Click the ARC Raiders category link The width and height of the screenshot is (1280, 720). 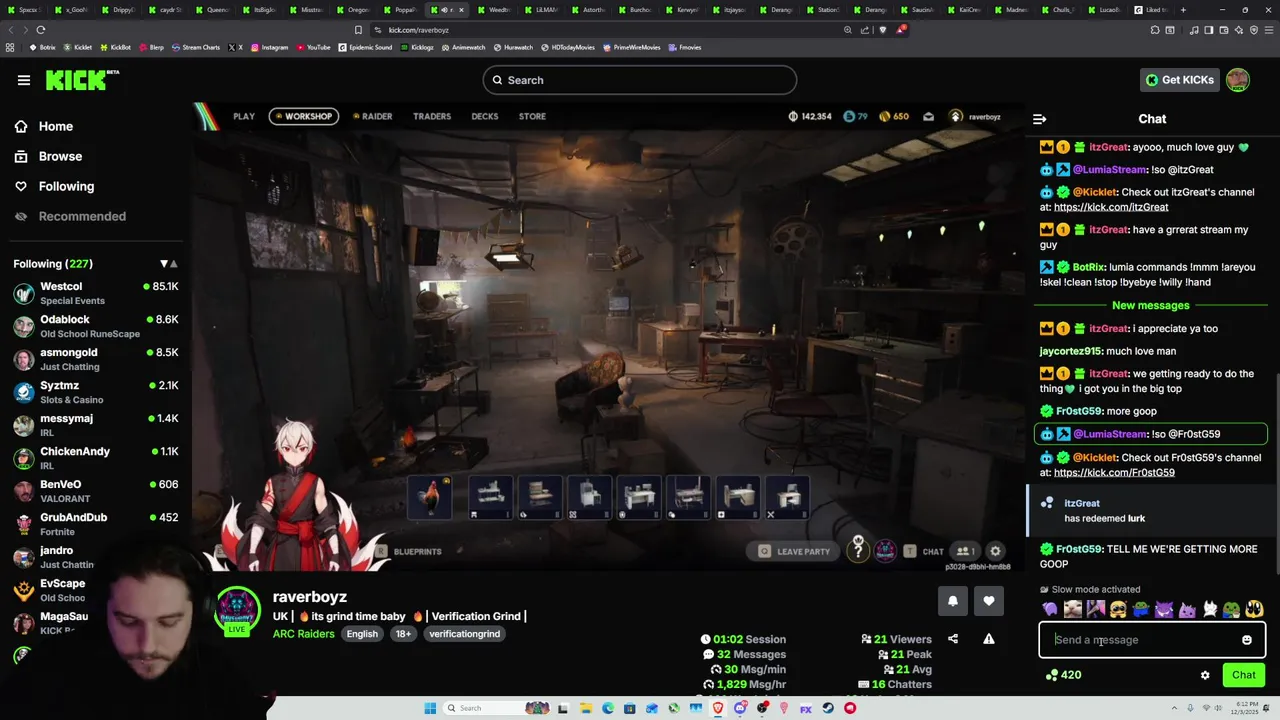tap(304, 634)
